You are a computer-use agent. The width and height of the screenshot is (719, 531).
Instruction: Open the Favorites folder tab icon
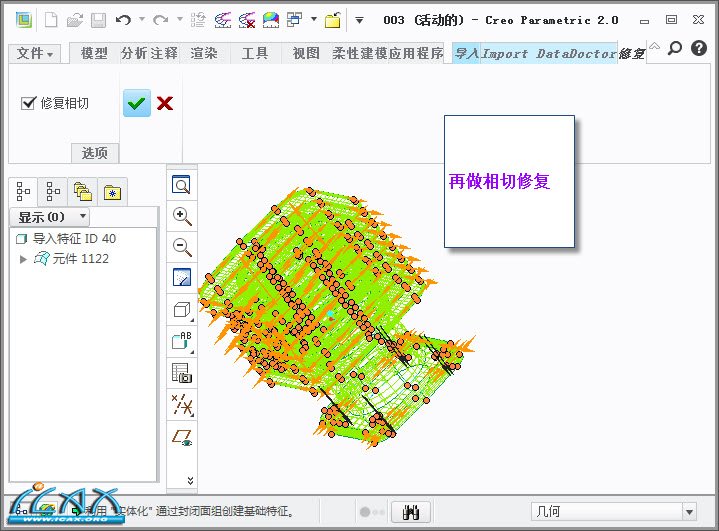112,191
